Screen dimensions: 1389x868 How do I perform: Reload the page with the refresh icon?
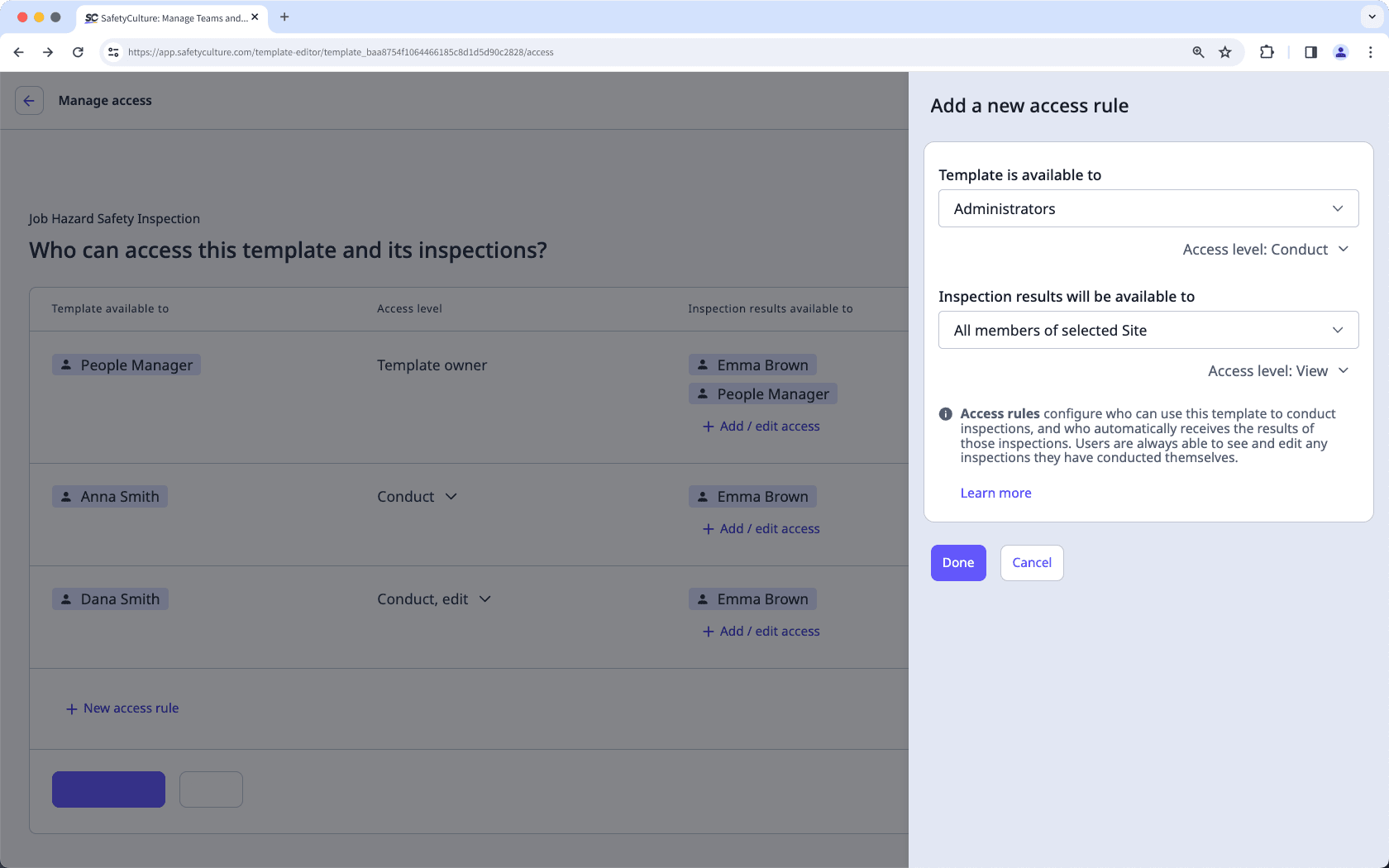click(x=78, y=51)
